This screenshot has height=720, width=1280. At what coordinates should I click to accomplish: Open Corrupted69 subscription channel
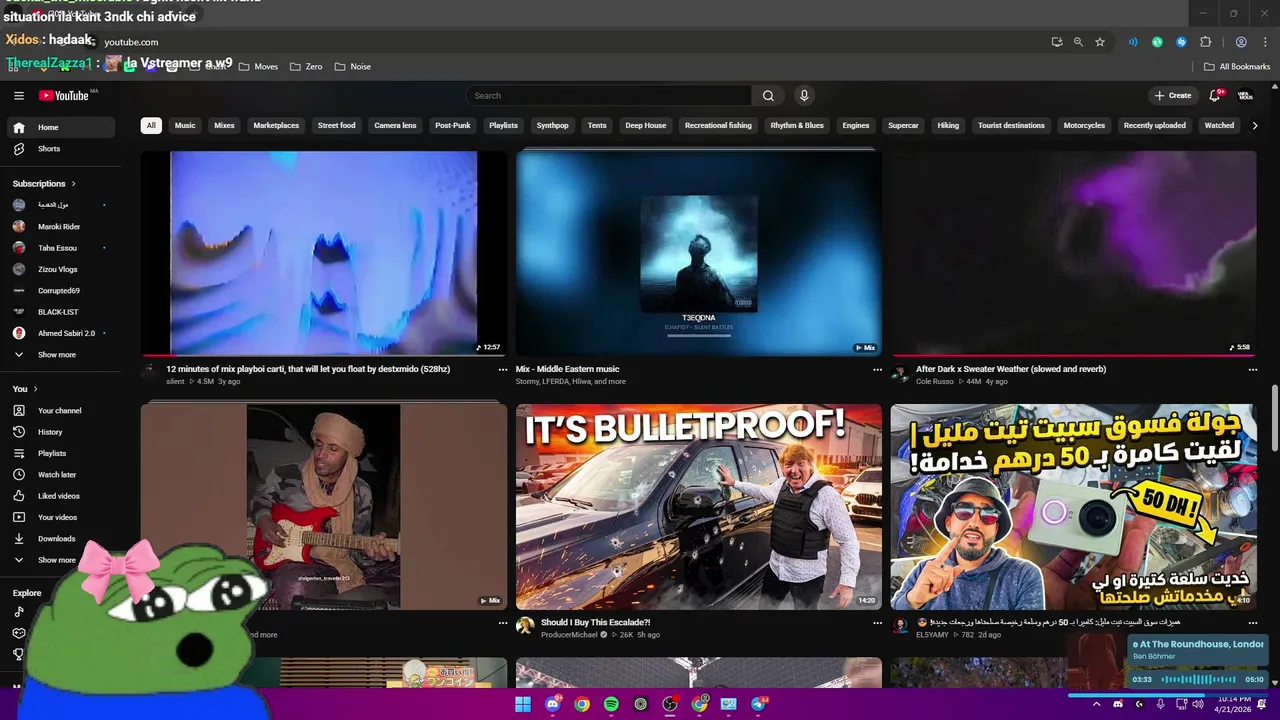(58, 291)
